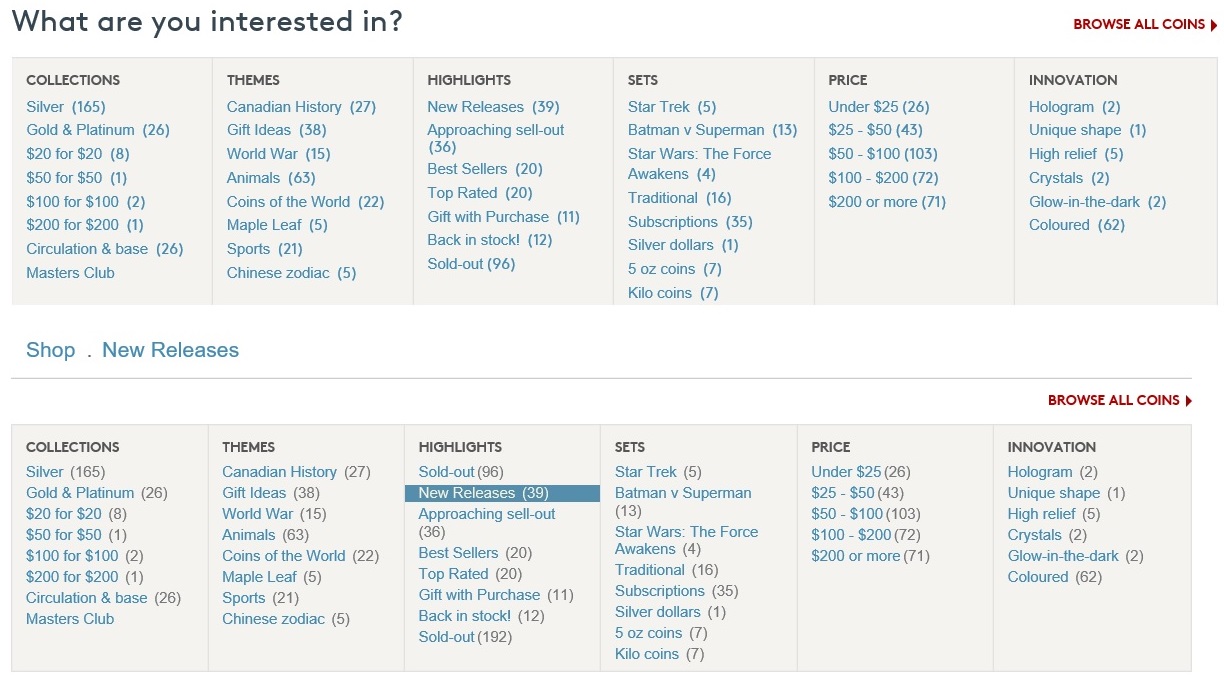
Task: Open Hologram (2) in the top Innovation list
Action: click(1075, 107)
